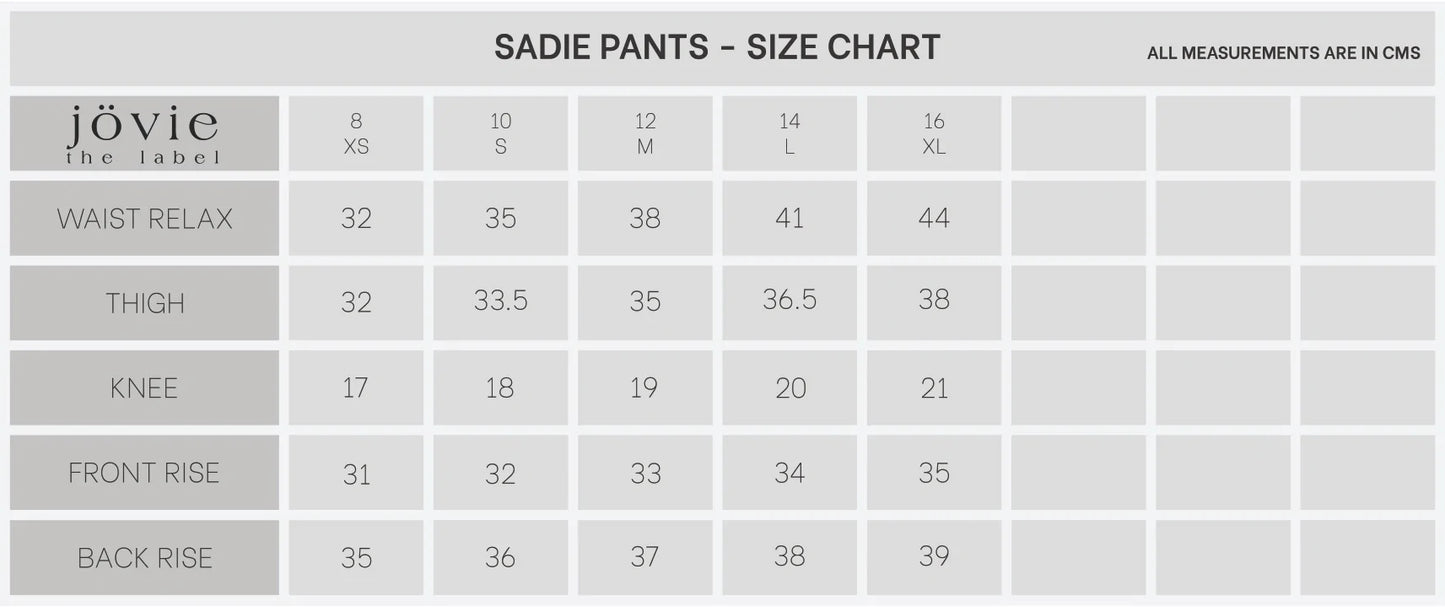
Task: Click the Sadie Pants - Size Chart title
Action: point(717,48)
